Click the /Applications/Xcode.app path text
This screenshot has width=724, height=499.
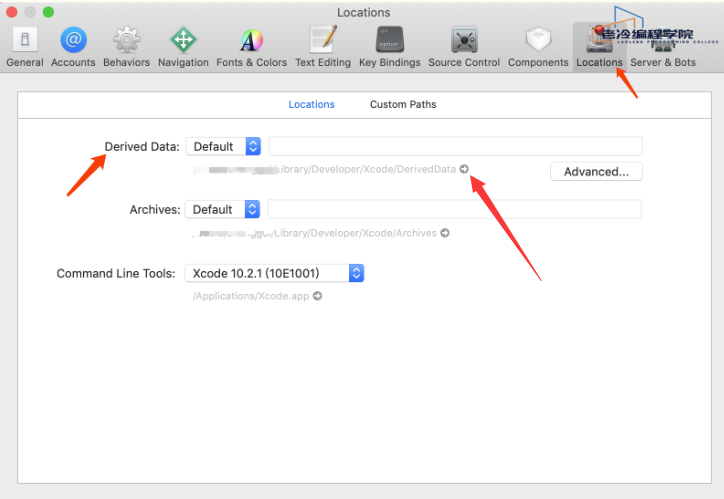(251, 296)
